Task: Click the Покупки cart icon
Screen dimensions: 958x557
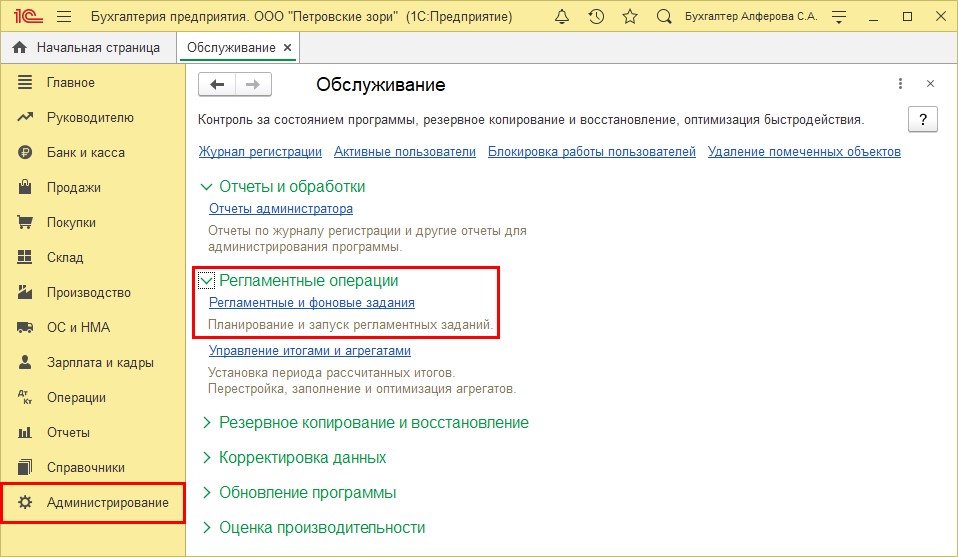Action: coord(24,222)
